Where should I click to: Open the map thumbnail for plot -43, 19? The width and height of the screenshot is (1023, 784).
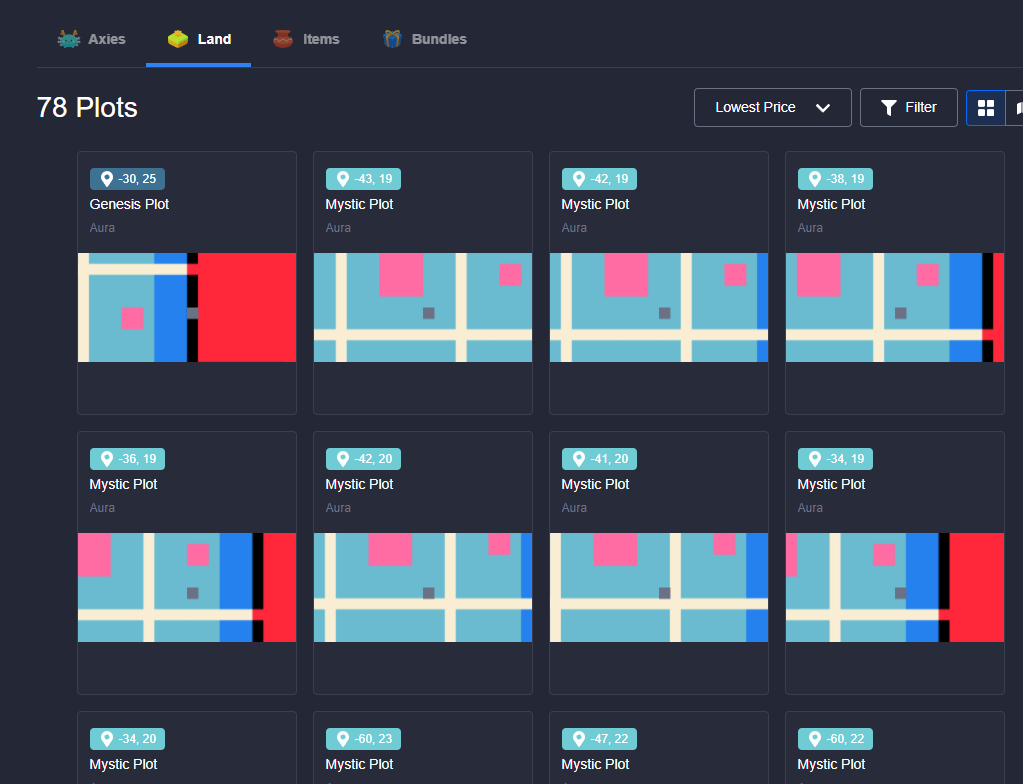coord(423,307)
